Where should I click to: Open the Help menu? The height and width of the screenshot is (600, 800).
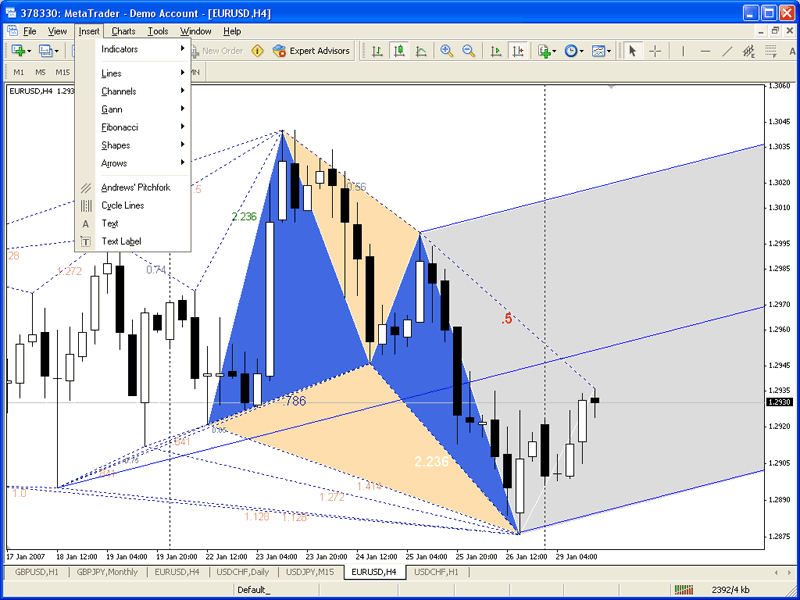pos(232,31)
